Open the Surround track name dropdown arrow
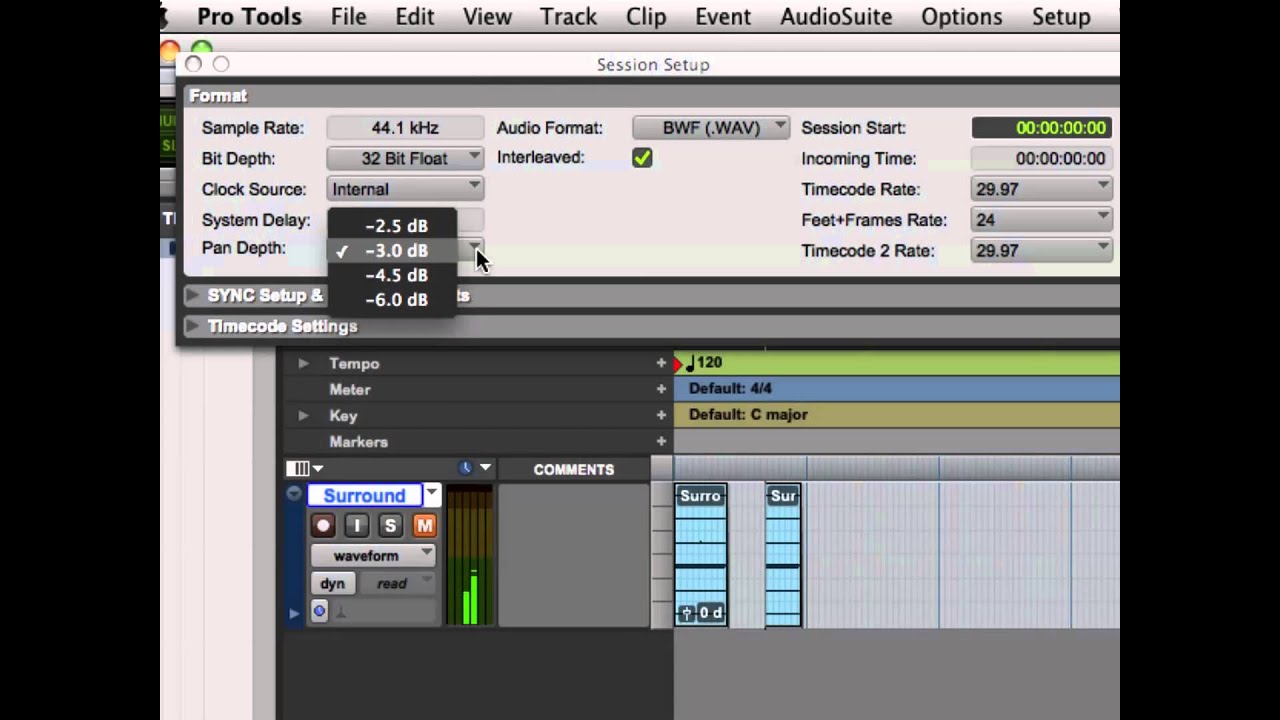The image size is (1280, 720). point(432,494)
